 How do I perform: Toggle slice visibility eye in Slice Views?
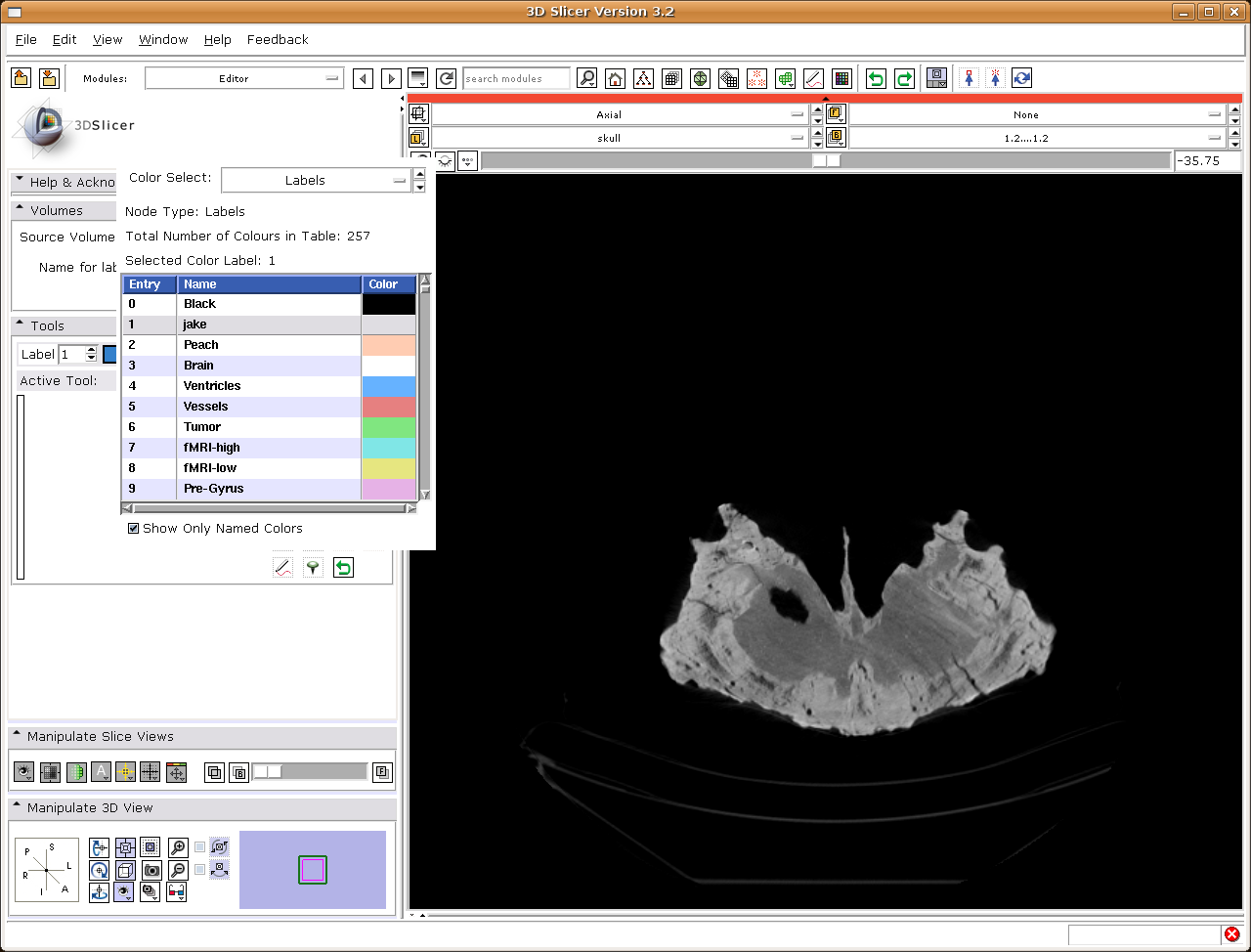point(24,772)
